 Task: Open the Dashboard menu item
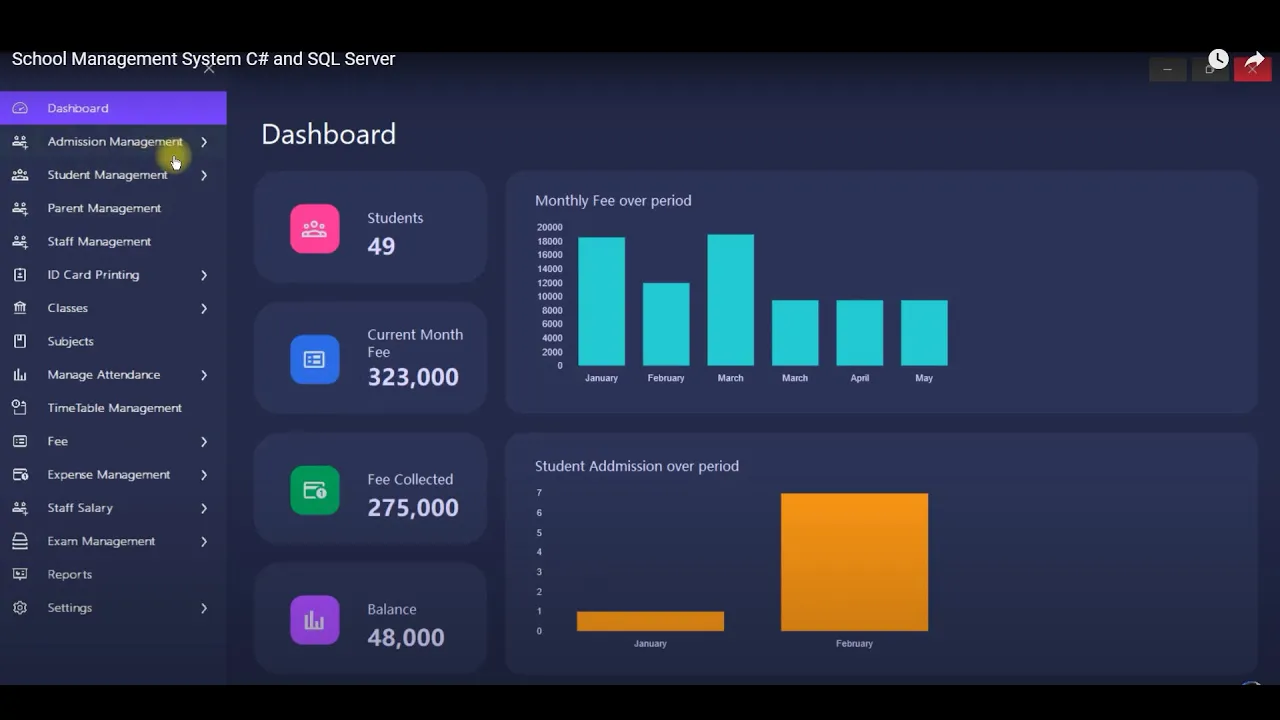[x=113, y=108]
